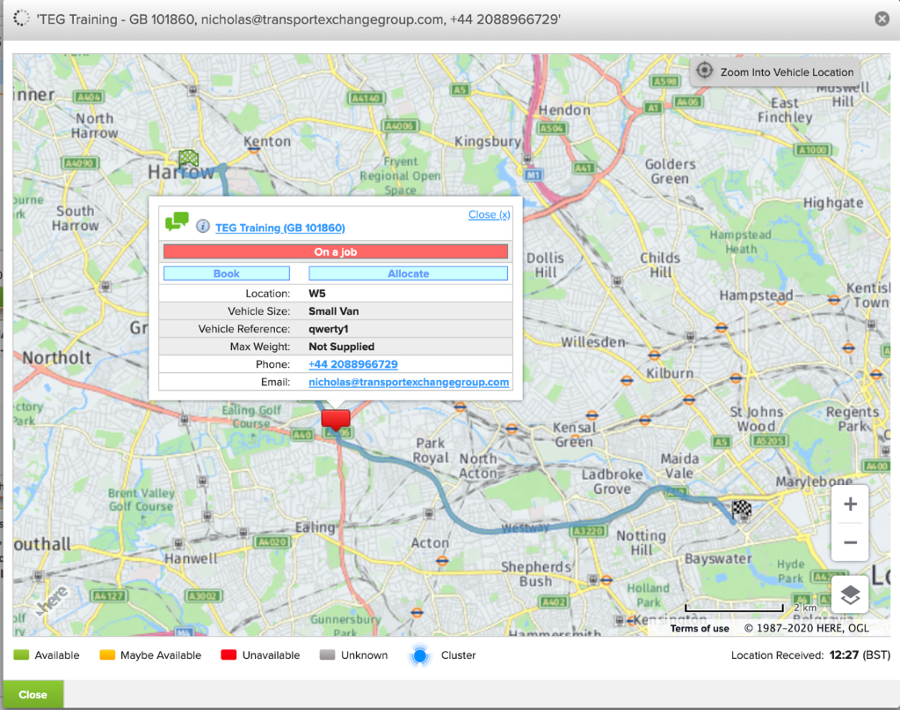The height and width of the screenshot is (710, 900).
Task: Zoom in with the plus button
Action: (850, 505)
